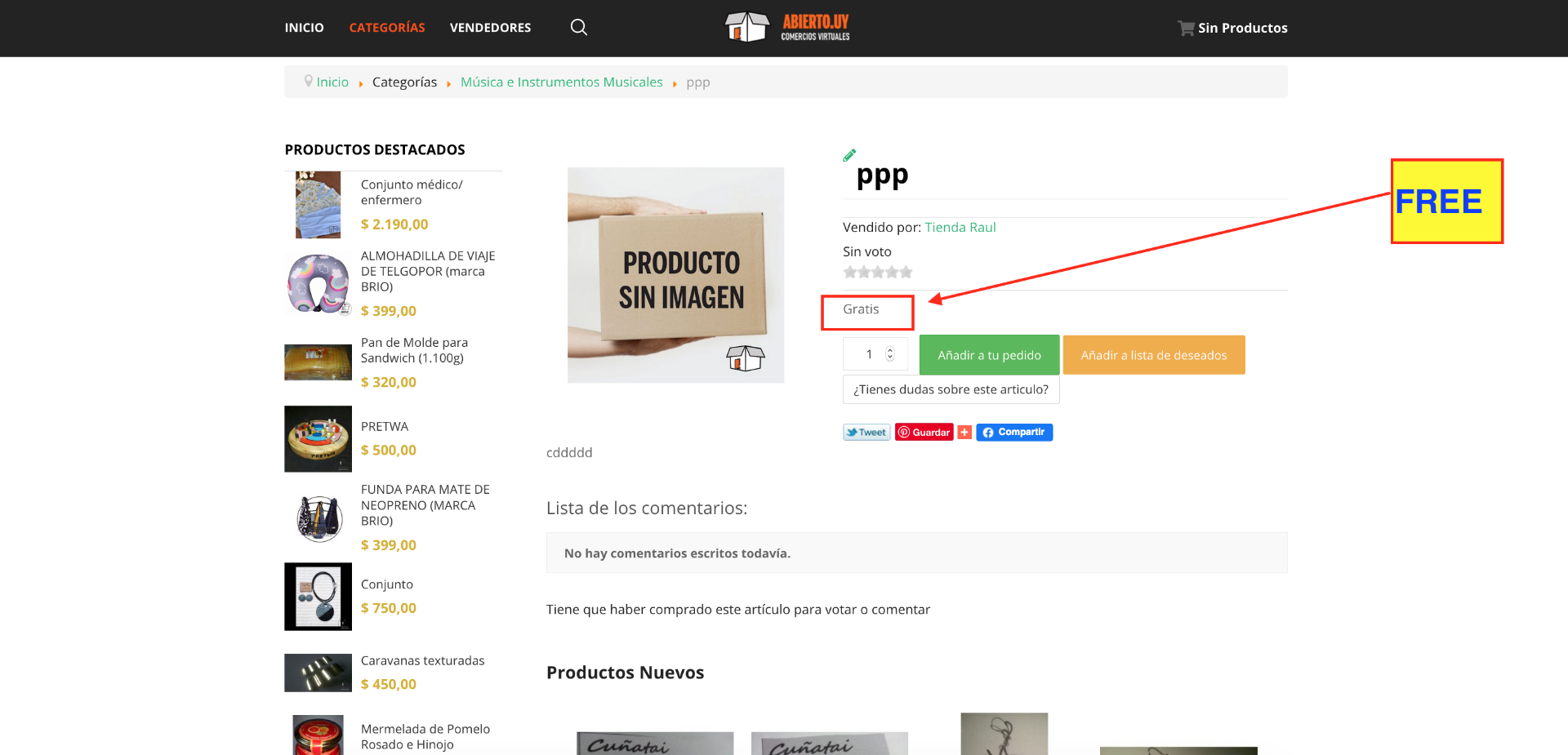Ask a question about this article

pos(951,389)
